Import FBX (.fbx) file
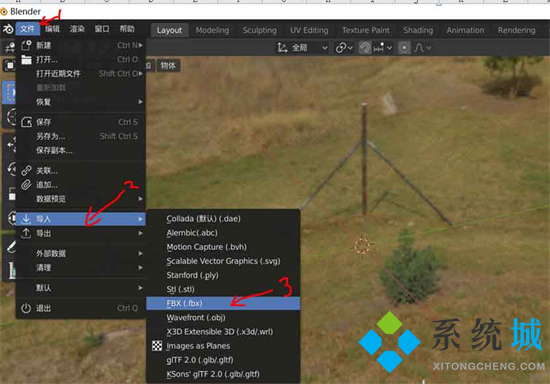Screen dimensions: 550x384 [x=223, y=303]
